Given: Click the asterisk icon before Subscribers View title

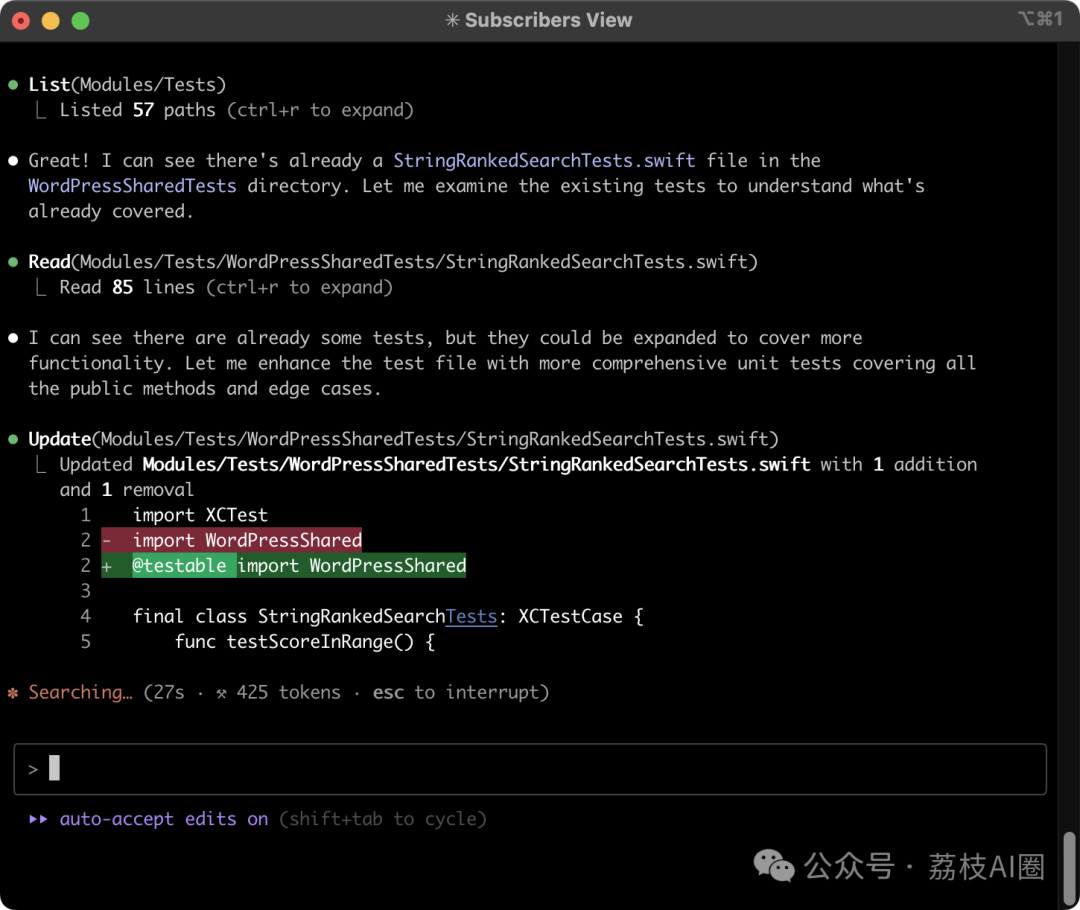Looking at the screenshot, I should click(452, 20).
